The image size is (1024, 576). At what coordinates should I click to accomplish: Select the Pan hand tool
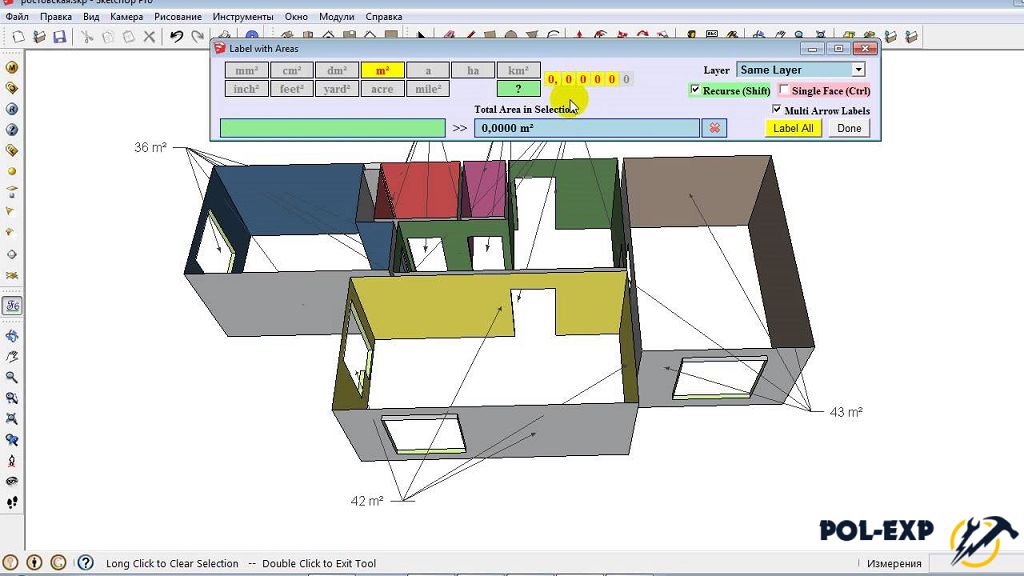pyautogui.click(x=12, y=357)
